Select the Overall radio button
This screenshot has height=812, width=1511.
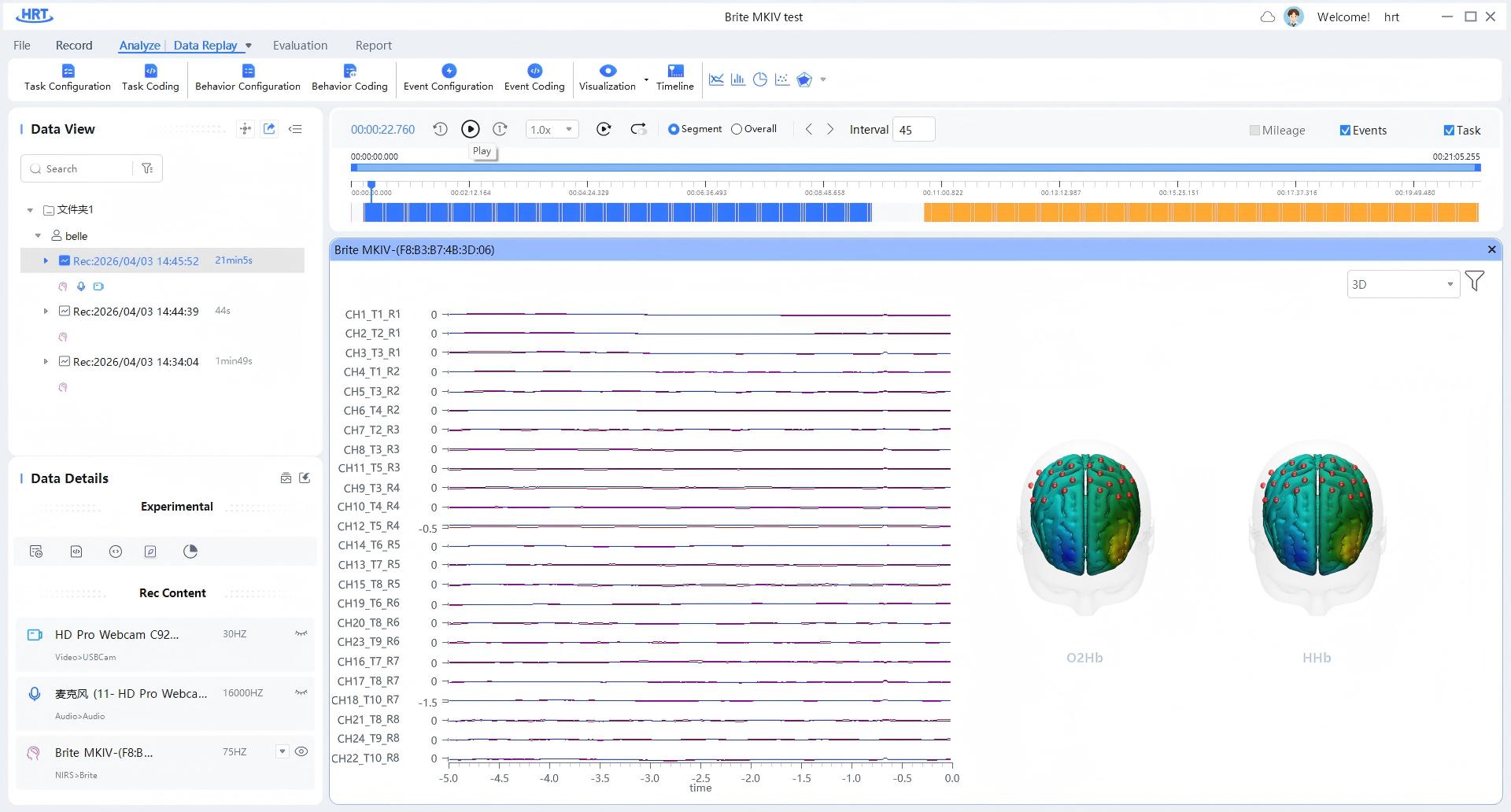[737, 129]
